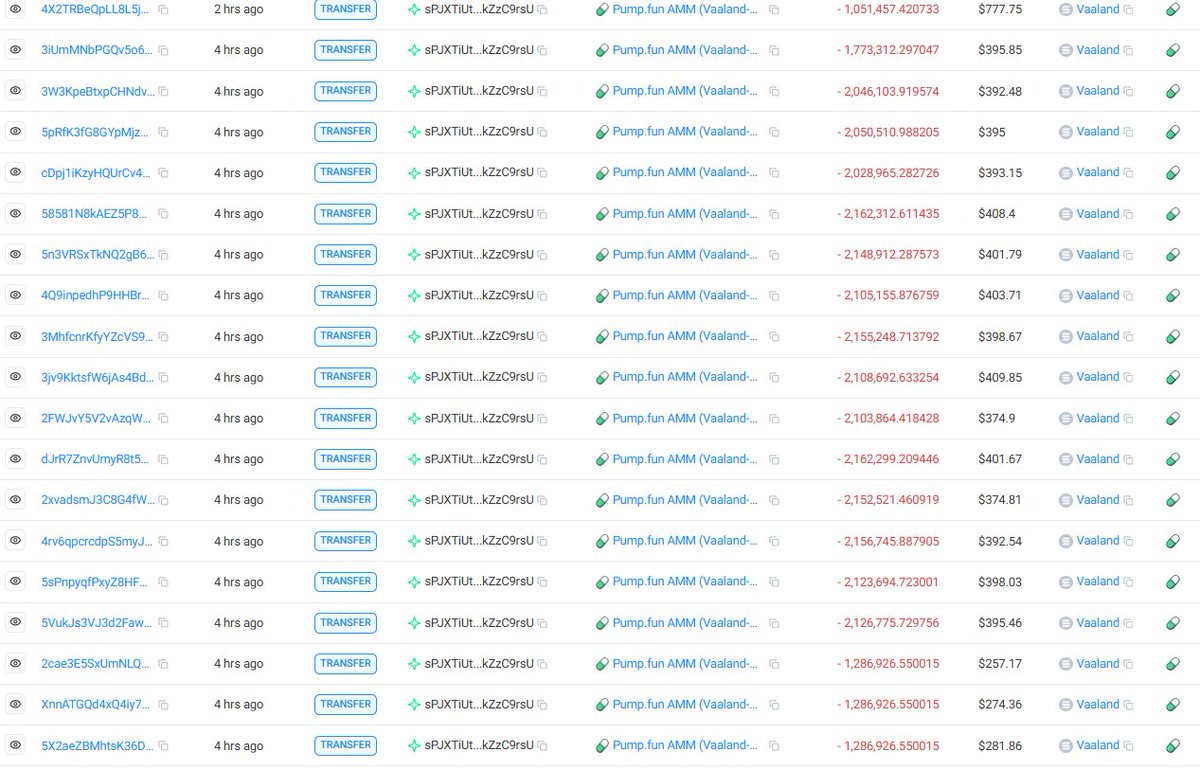
Task: Select the value $401.67
Action: pos(1000,460)
